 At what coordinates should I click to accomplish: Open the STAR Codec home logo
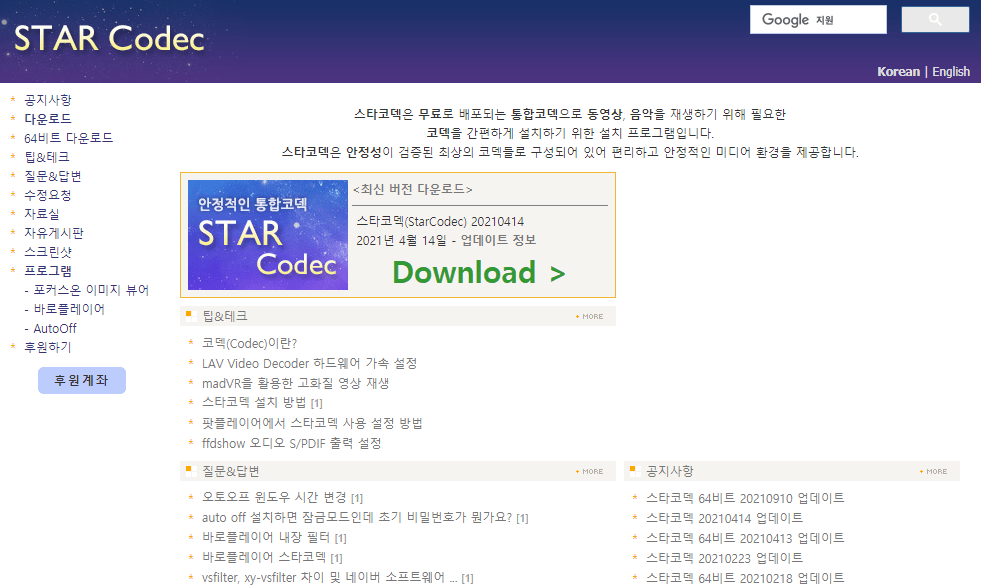(x=109, y=38)
